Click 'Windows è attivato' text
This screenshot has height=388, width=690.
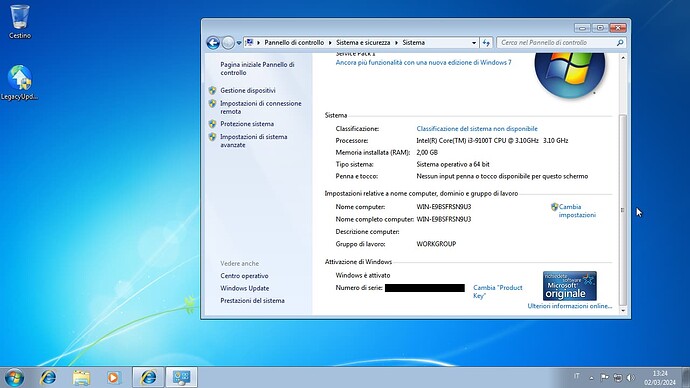(363, 275)
